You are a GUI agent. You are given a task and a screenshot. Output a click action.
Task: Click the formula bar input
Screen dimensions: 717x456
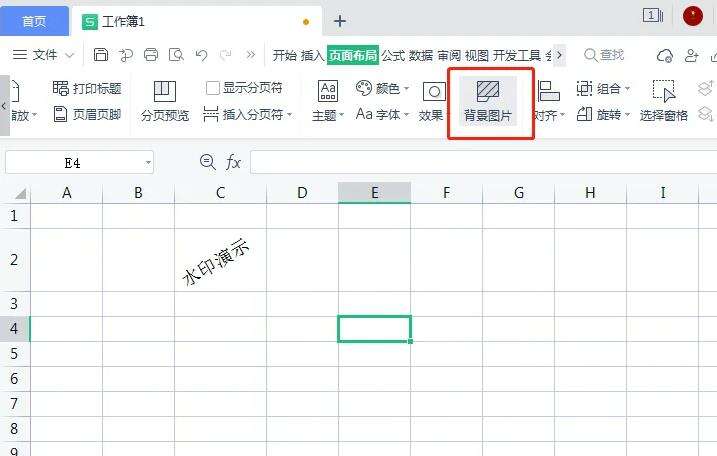[483, 162]
